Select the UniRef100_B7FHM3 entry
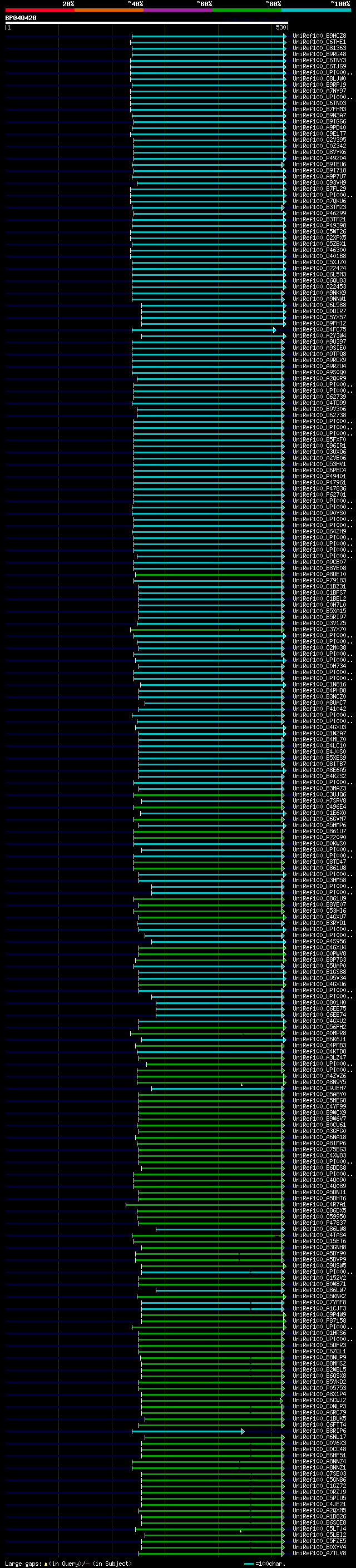Viewport: 356px width, 1568px height. click(319, 110)
